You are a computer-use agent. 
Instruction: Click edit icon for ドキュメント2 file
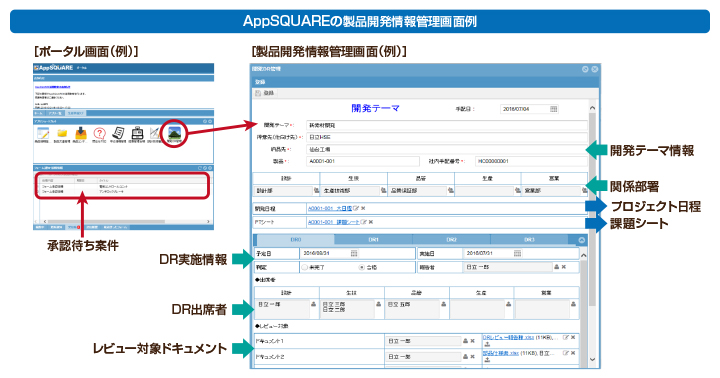(566, 353)
